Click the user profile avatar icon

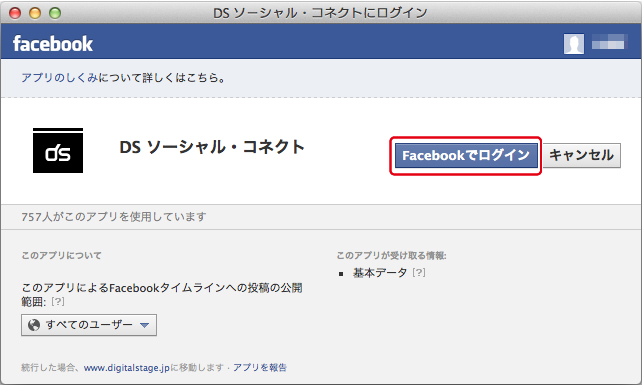pos(574,44)
